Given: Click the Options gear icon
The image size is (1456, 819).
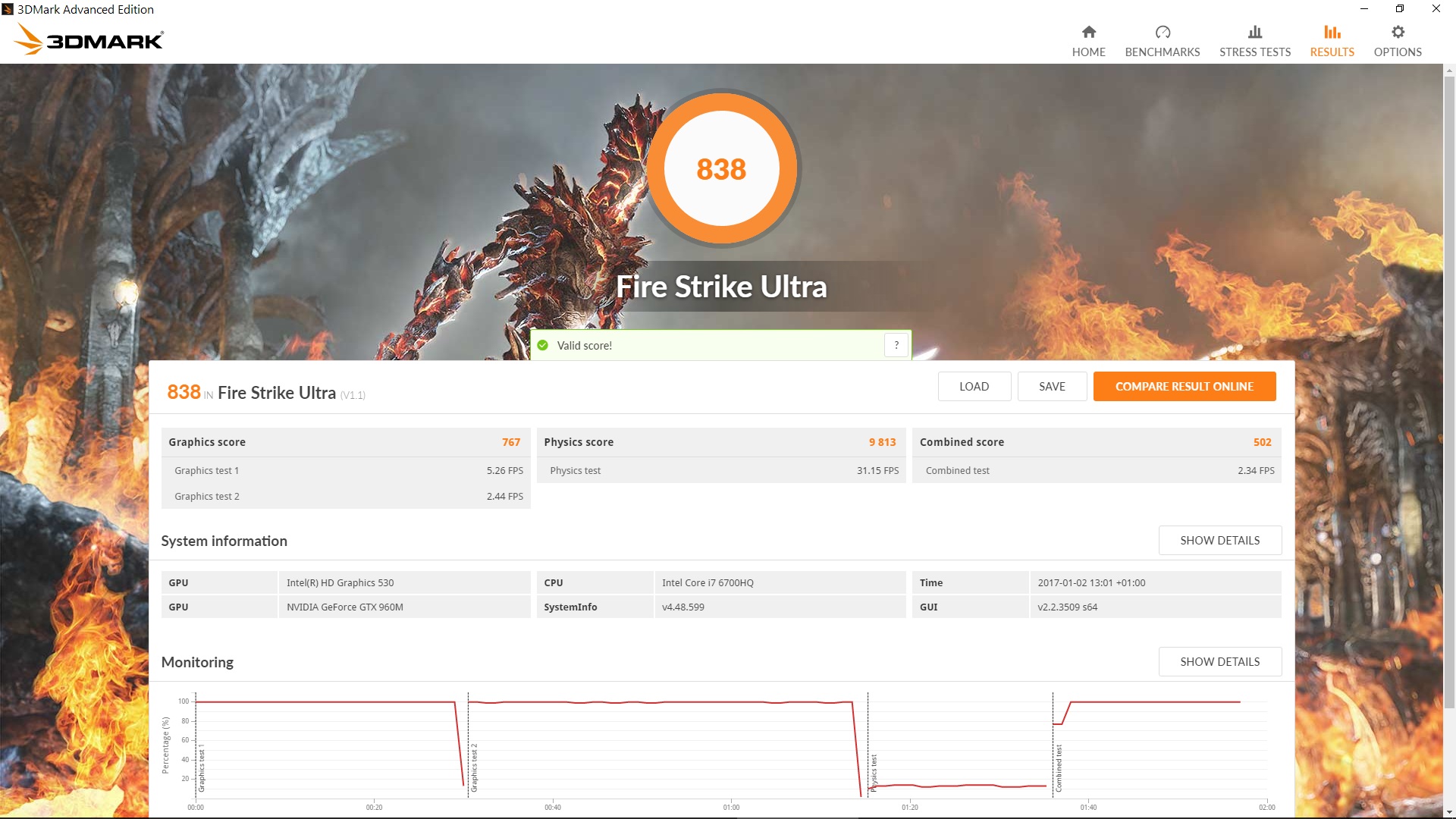Looking at the screenshot, I should tap(1398, 32).
